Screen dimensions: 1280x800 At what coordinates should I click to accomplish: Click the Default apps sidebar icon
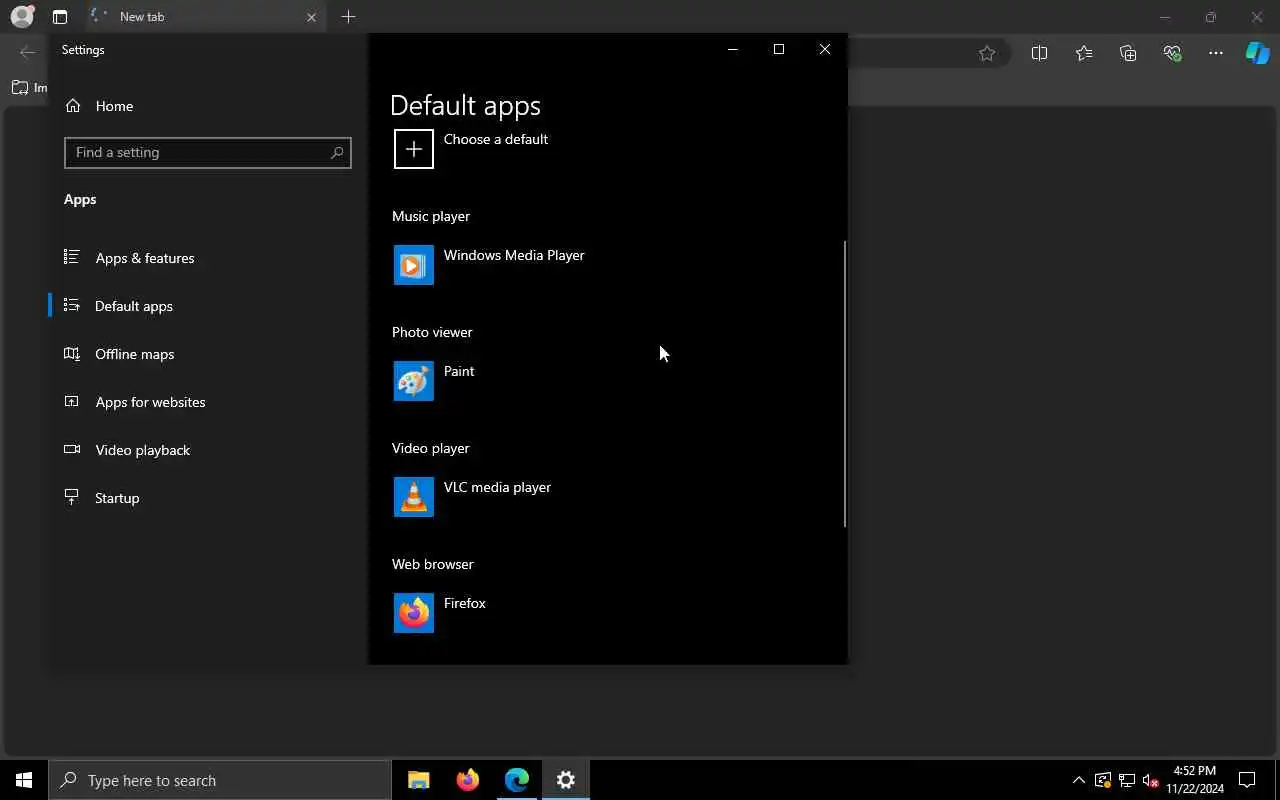click(71, 305)
